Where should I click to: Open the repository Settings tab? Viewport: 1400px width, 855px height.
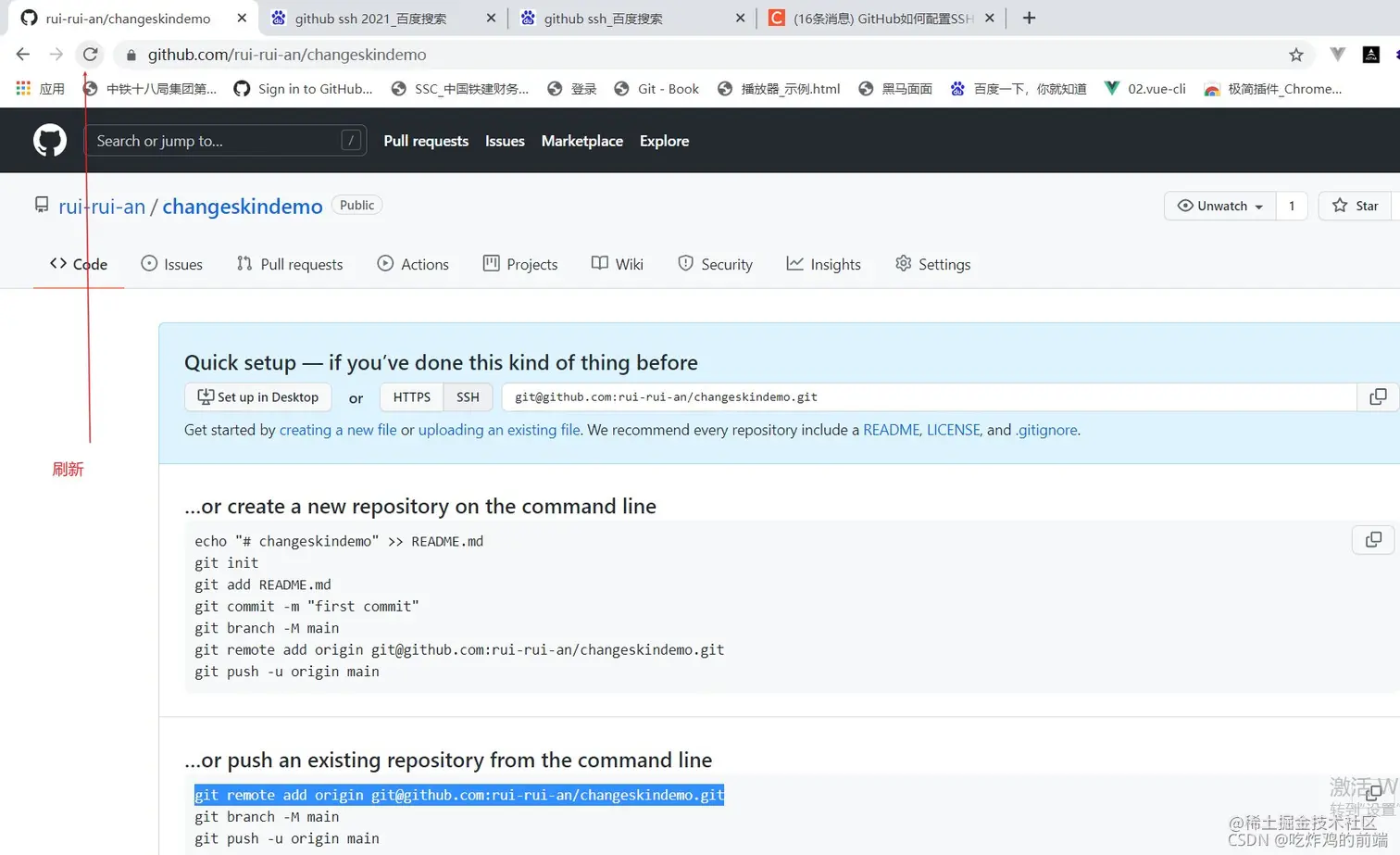[932, 264]
